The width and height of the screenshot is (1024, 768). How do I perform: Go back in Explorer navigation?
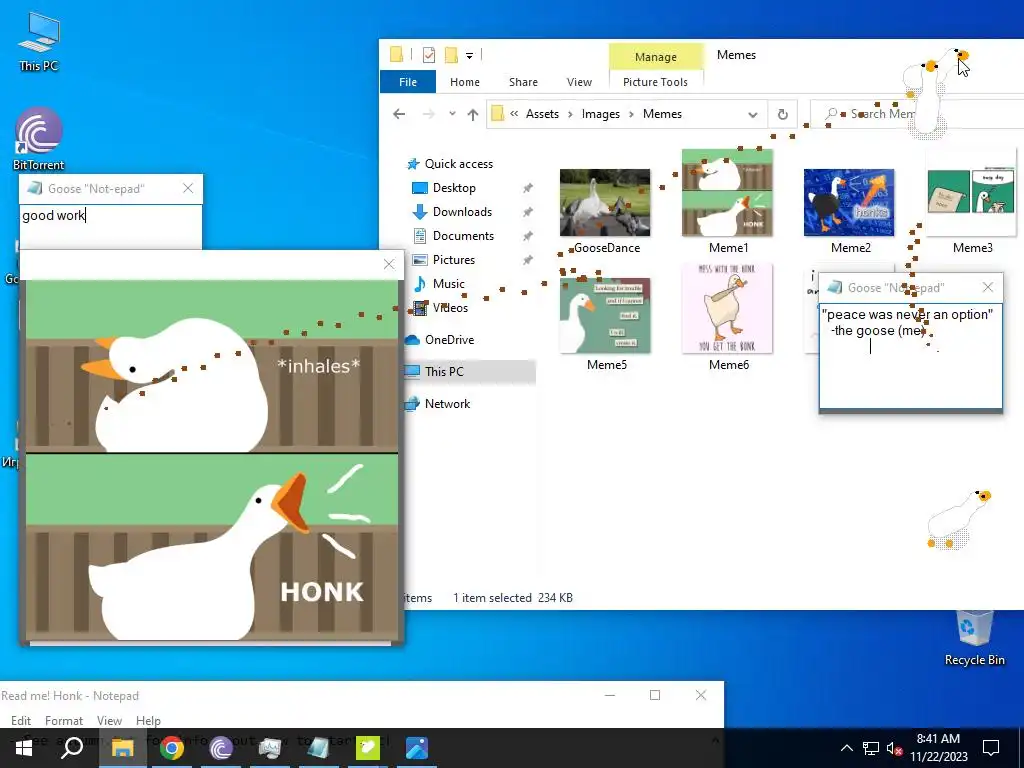399,114
